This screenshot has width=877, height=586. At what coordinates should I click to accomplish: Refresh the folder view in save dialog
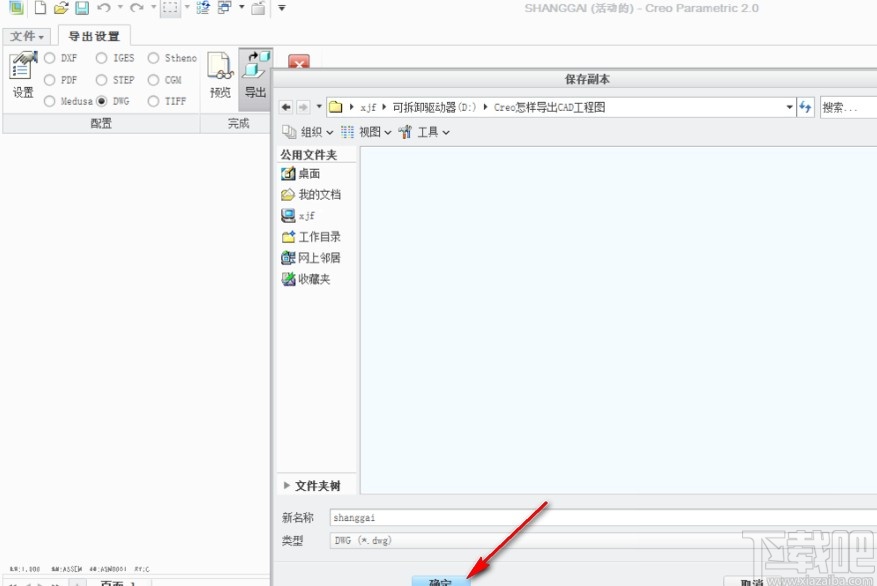click(805, 107)
